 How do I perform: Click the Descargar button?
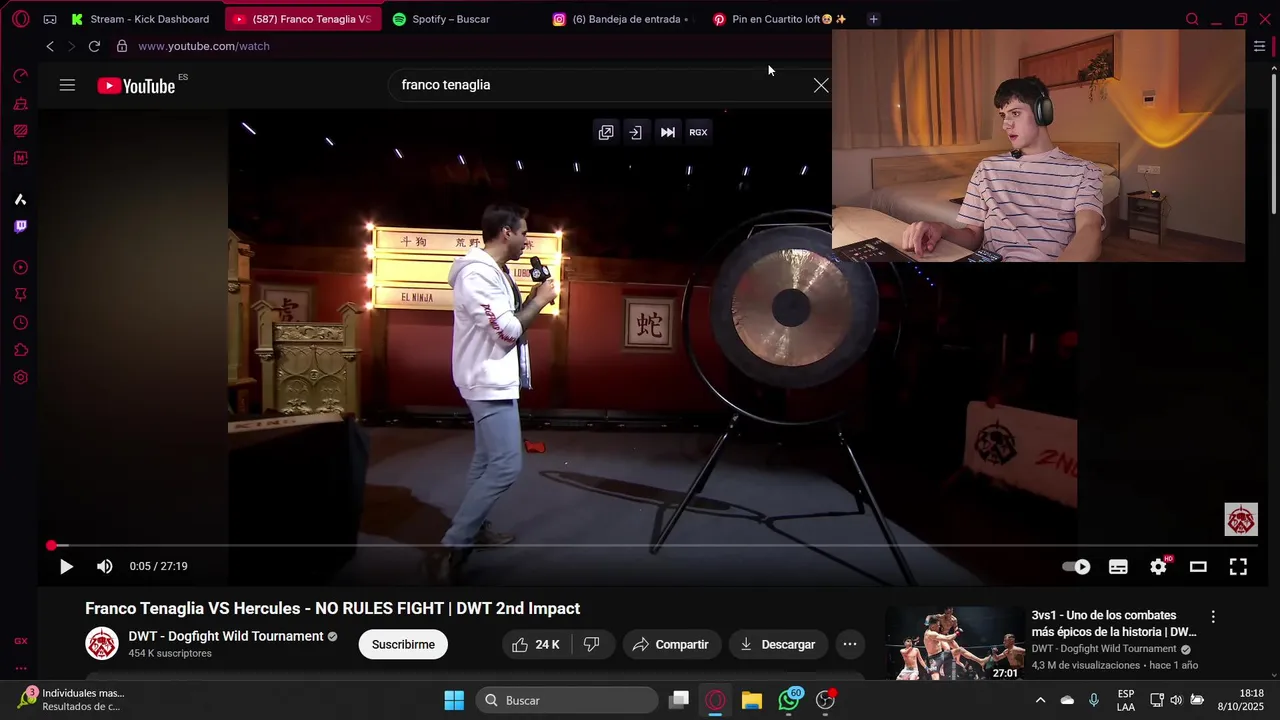778,645
